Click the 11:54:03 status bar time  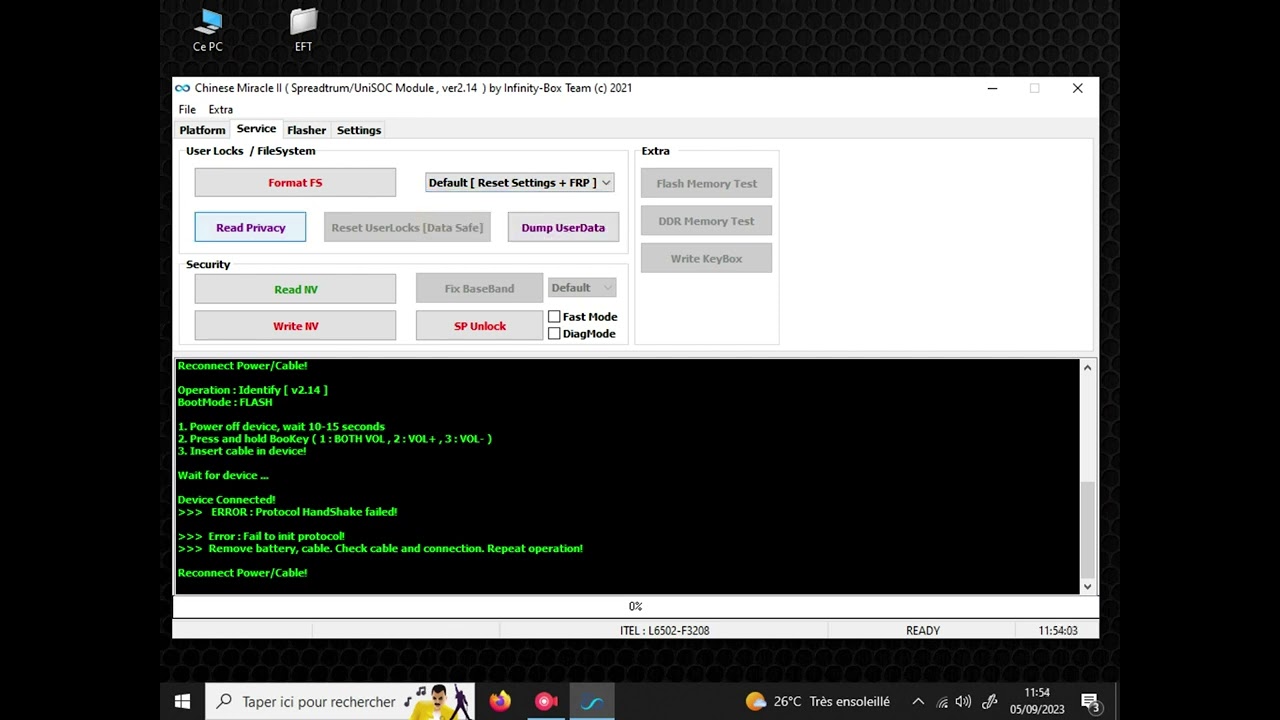click(1058, 630)
